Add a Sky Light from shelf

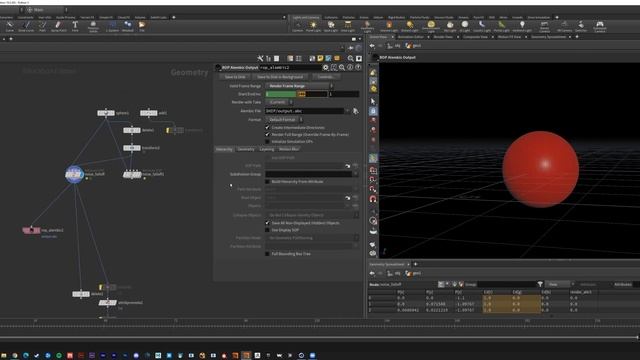click(450, 27)
